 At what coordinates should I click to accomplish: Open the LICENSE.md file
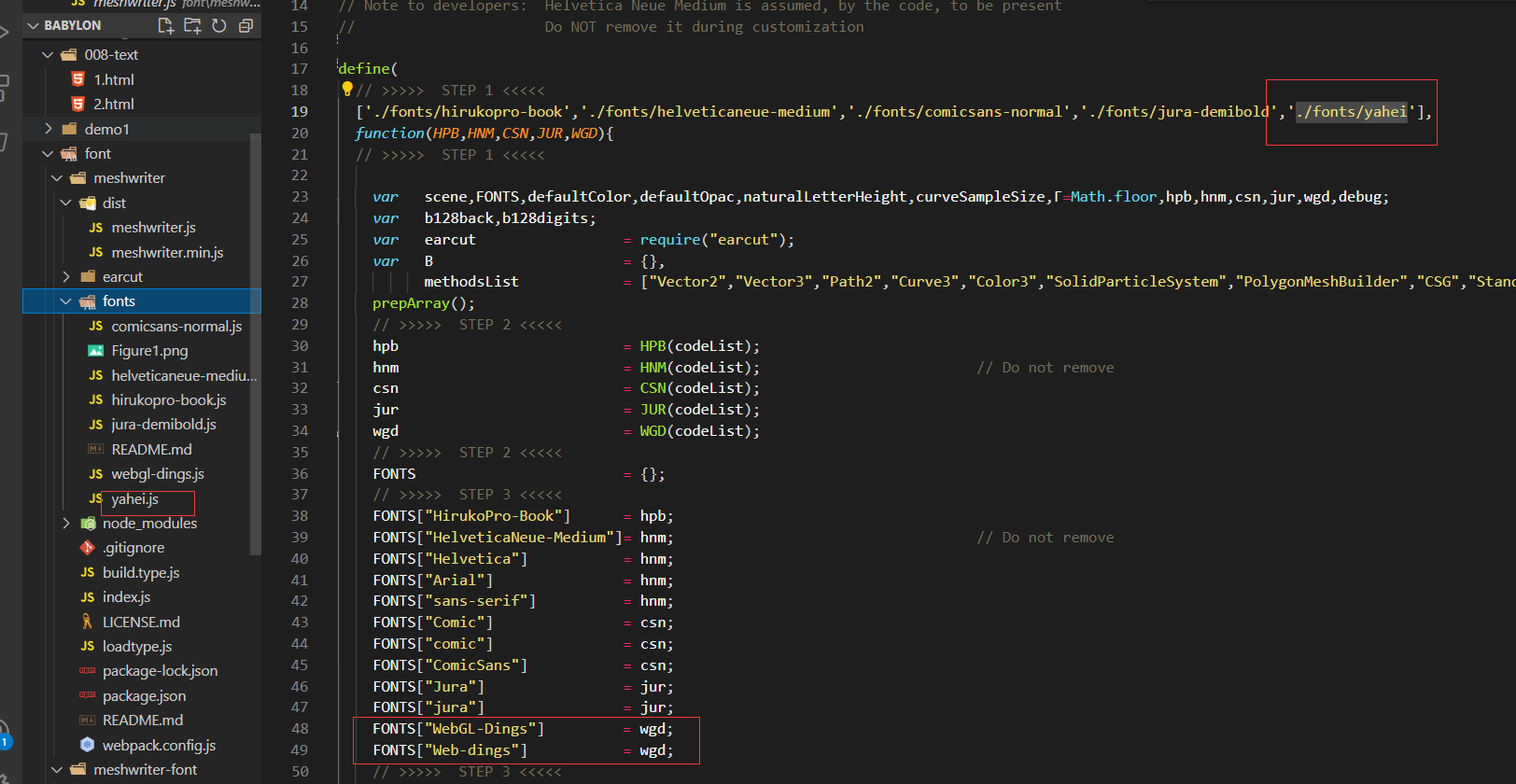pos(141,622)
